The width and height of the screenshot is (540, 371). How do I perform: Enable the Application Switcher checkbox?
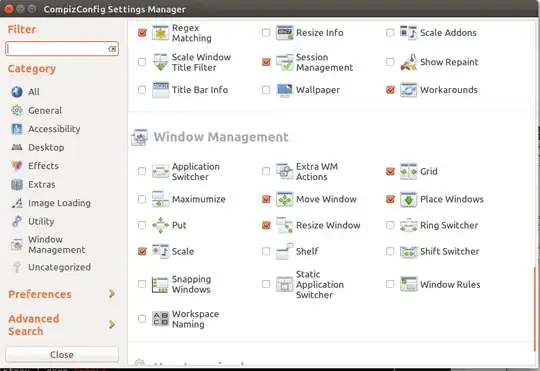142,171
